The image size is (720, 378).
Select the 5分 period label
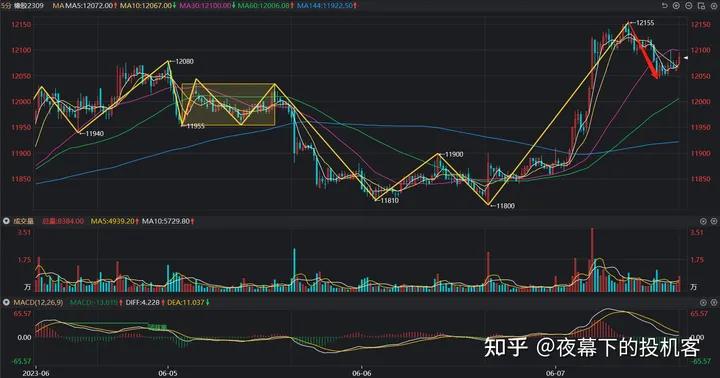[x=6, y=6]
